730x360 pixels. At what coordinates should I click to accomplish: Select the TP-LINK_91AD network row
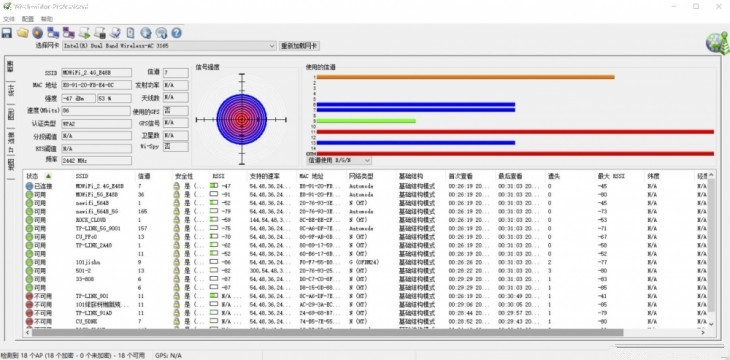(x=365, y=313)
